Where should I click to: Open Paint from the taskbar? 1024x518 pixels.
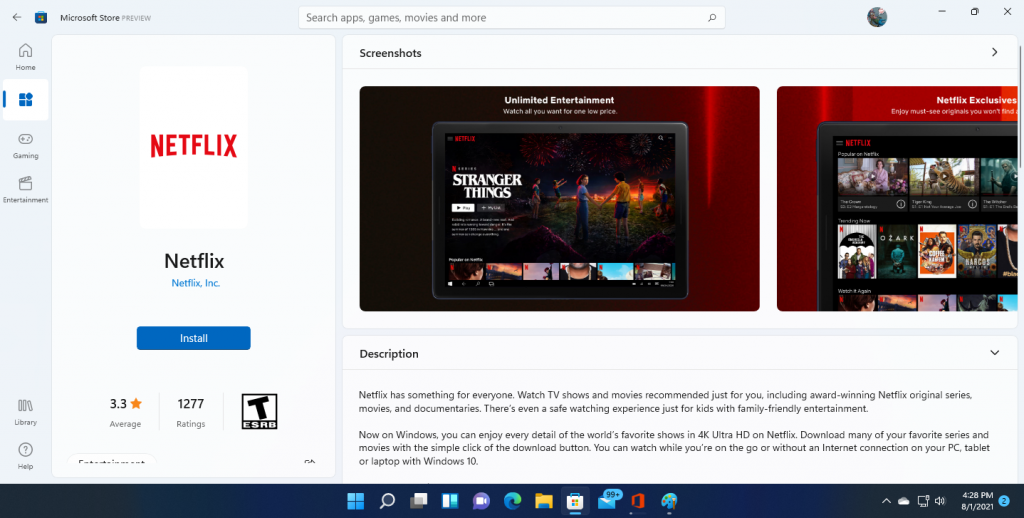[x=669, y=501]
